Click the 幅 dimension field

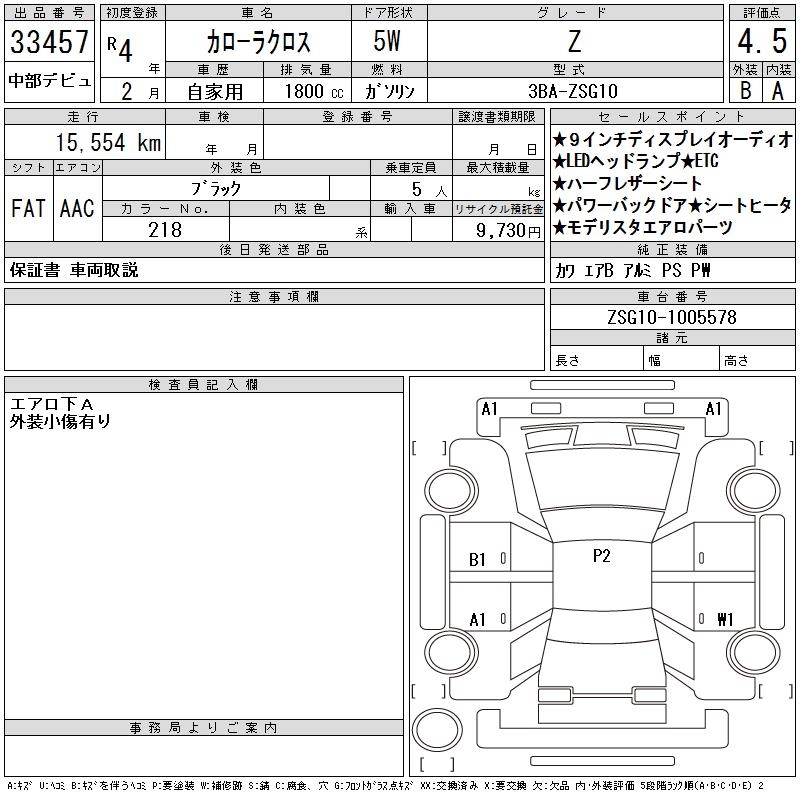coord(681,360)
